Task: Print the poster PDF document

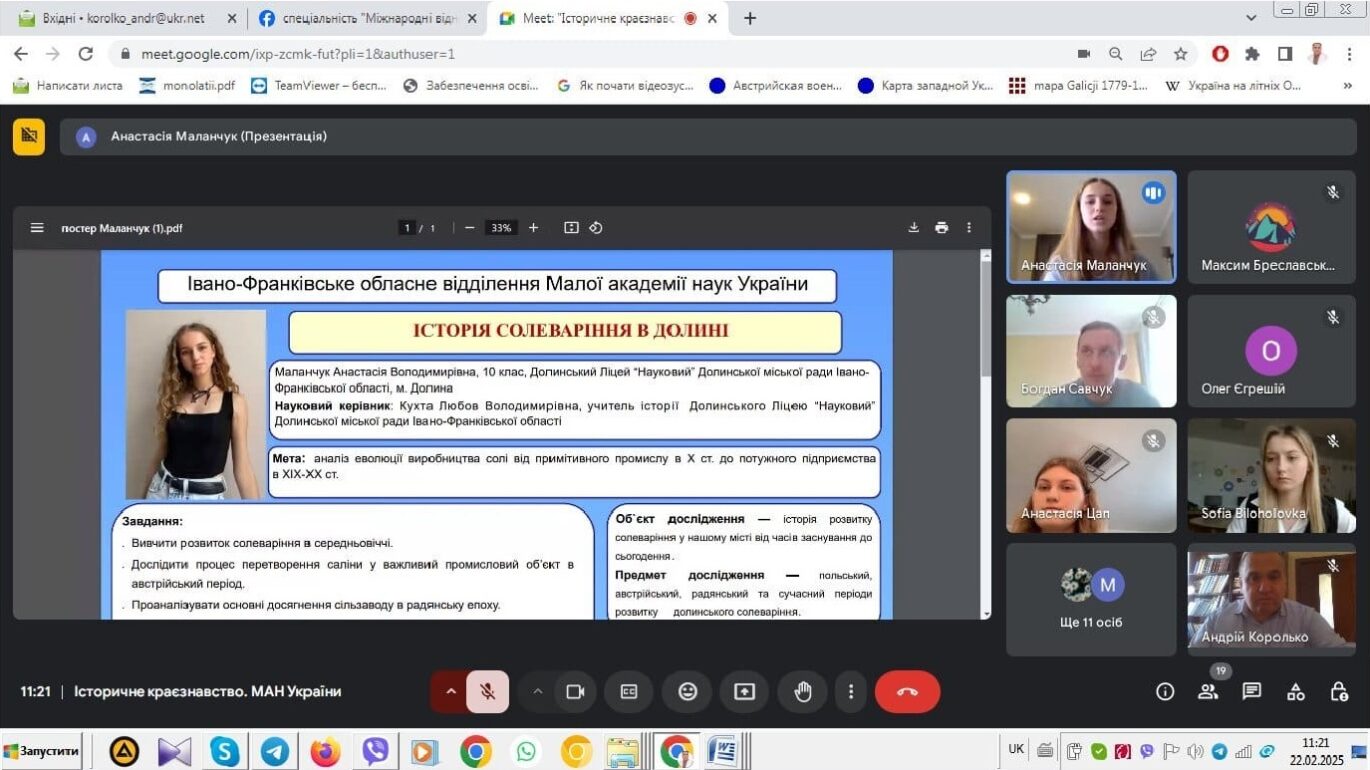Action: coord(941,228)
